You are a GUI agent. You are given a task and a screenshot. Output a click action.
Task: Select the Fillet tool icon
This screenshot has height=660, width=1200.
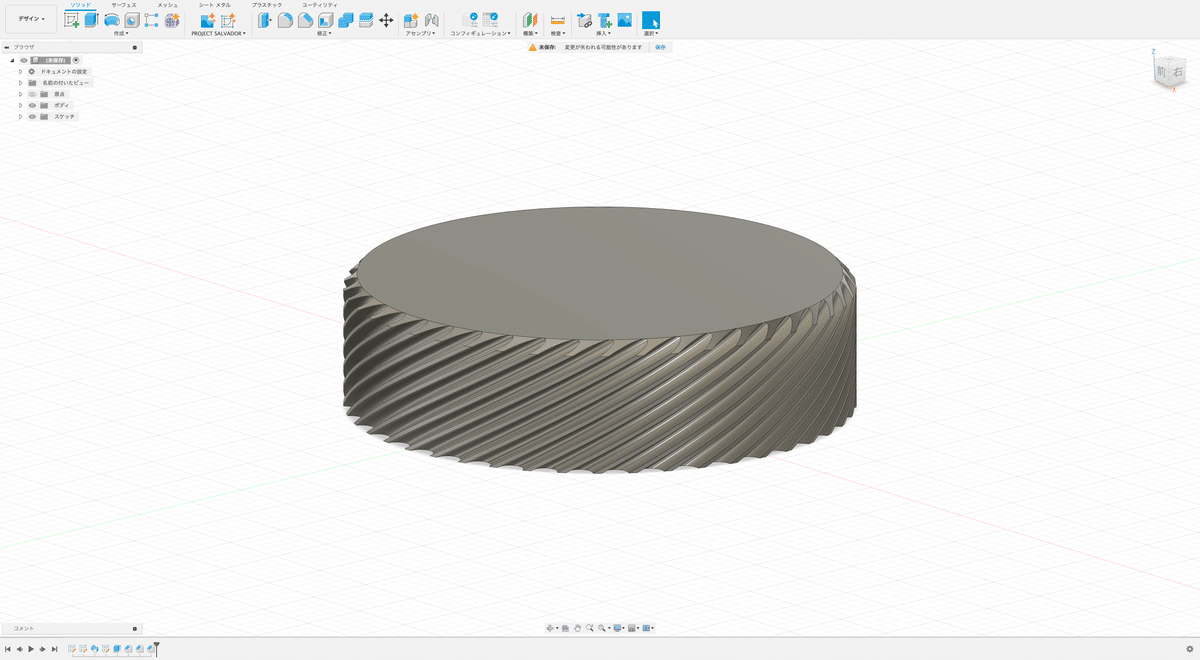click(x=285, y=20)
